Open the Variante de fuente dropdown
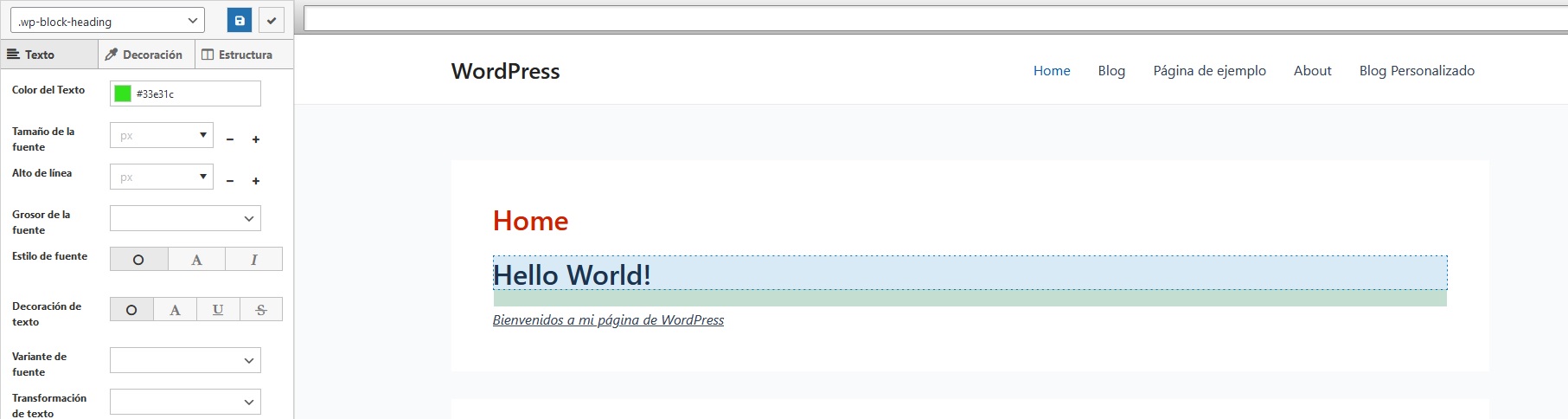 (185, 361)
